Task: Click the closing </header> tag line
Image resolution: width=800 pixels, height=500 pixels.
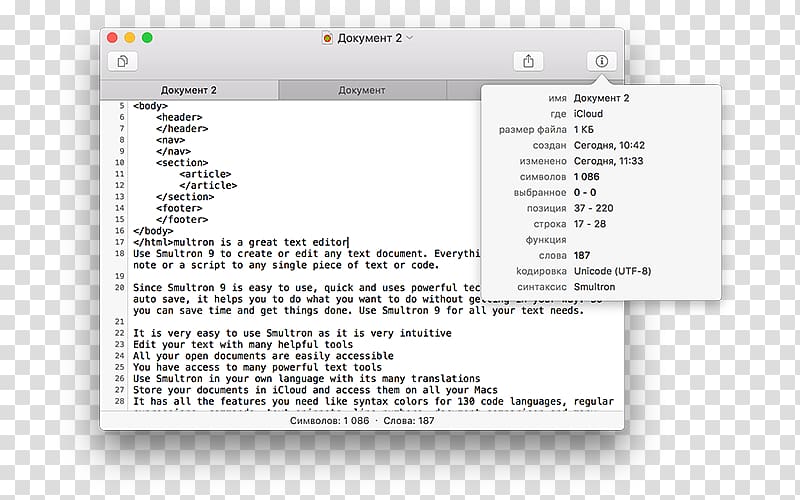Action: pos(182,129)
